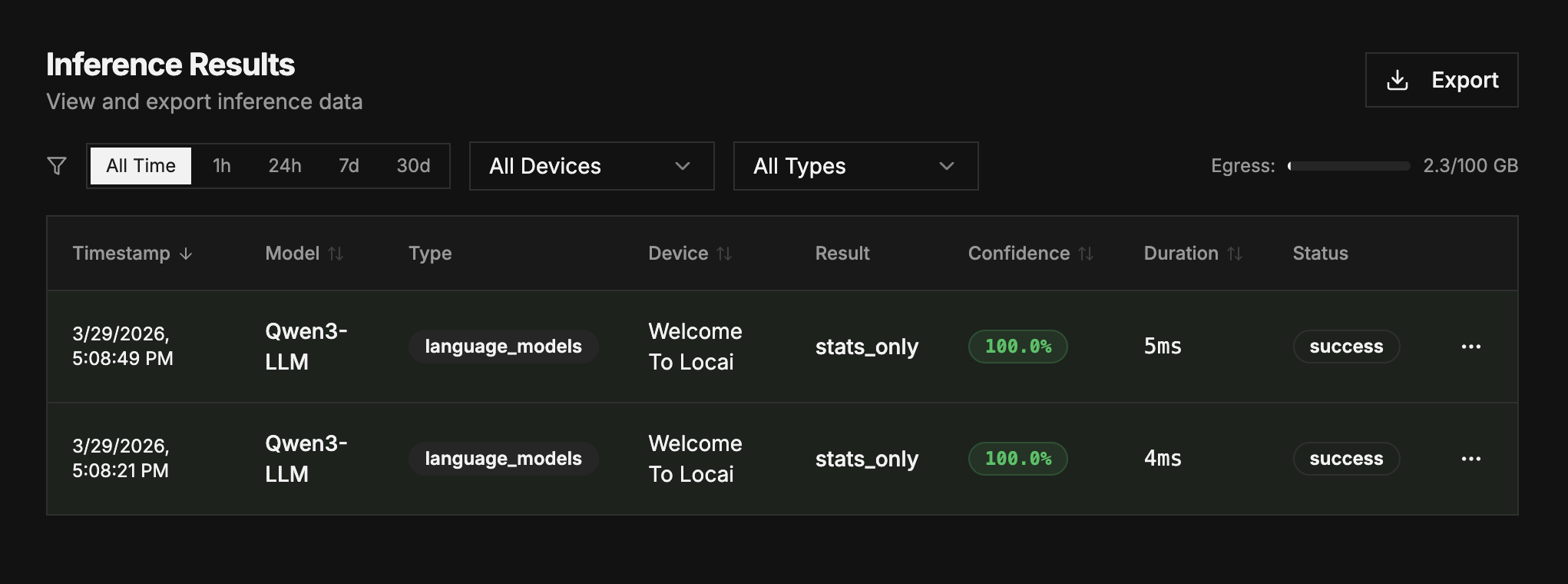Image resolution: width=1568 pixels, height=584 pixels.
Task: Click the filter funnel icon
Action: click(57, 166)
